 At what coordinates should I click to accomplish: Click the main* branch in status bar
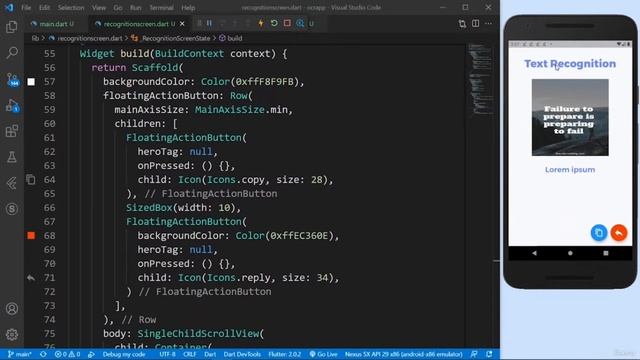(20, 354)
